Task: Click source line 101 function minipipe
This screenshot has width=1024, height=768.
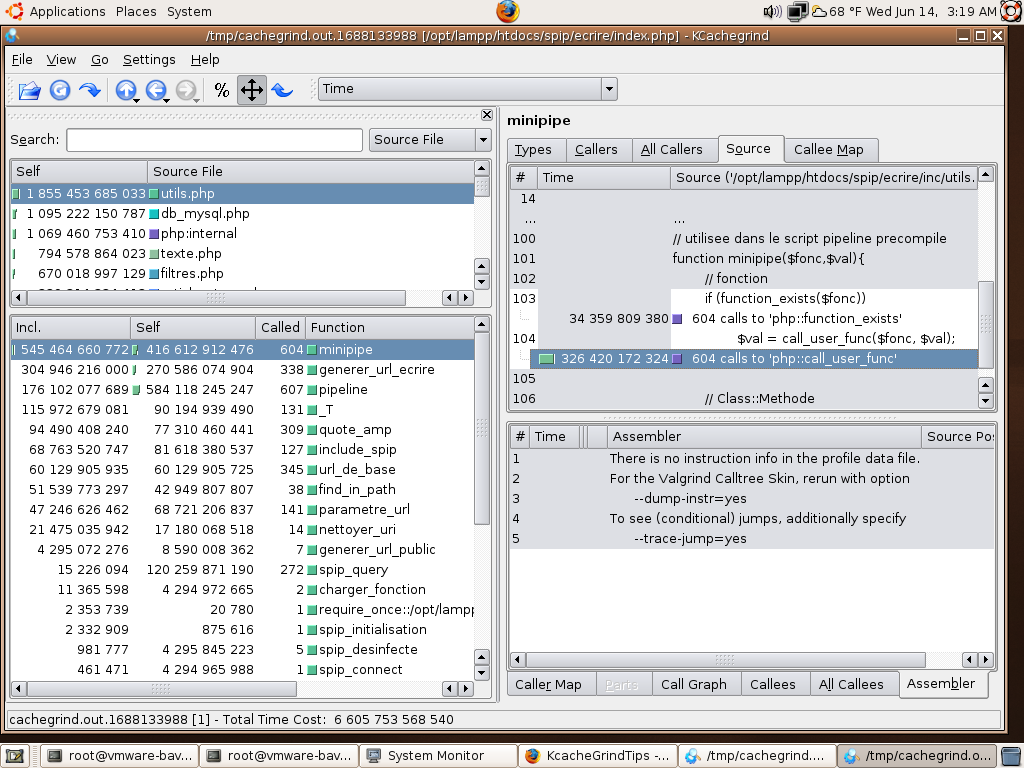Action: point(744,259)
